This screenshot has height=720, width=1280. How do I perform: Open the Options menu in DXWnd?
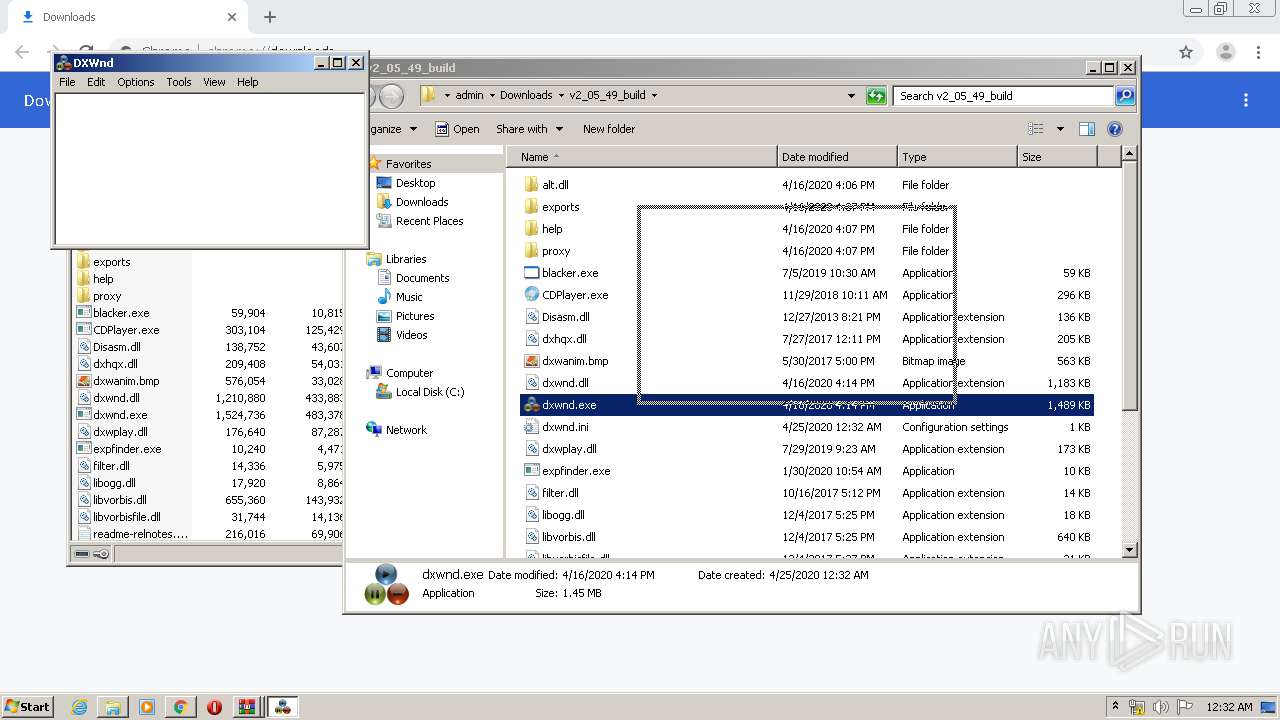(136, 82)
